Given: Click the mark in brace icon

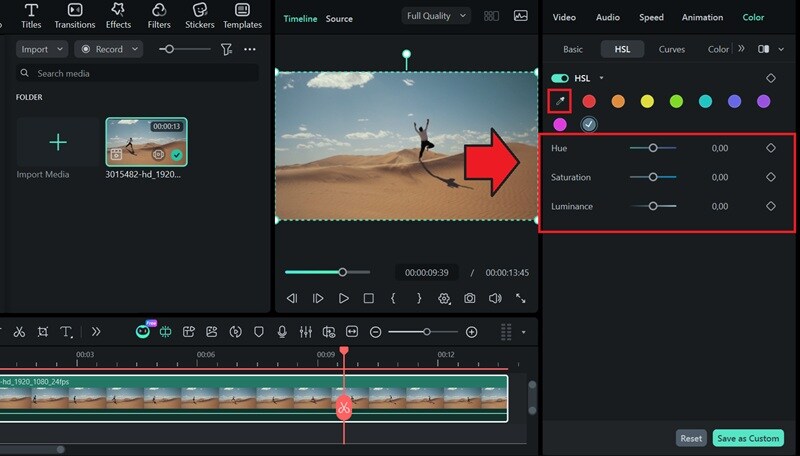Looking at the screenshot, I should pos(393,298).
